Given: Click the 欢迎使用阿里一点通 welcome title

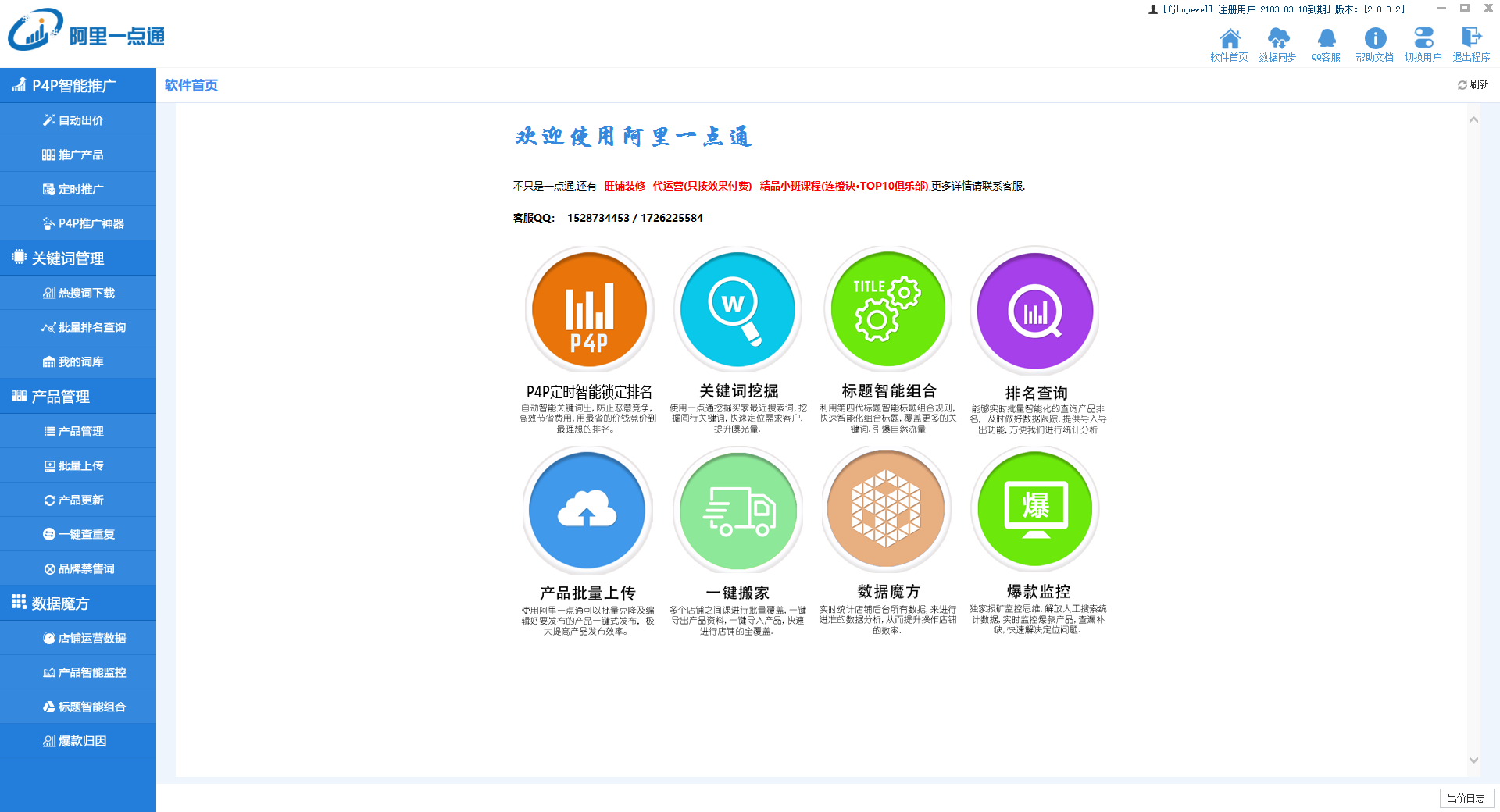Looking at the screenshot, I should pyautogui.click(x=633, y=137).
